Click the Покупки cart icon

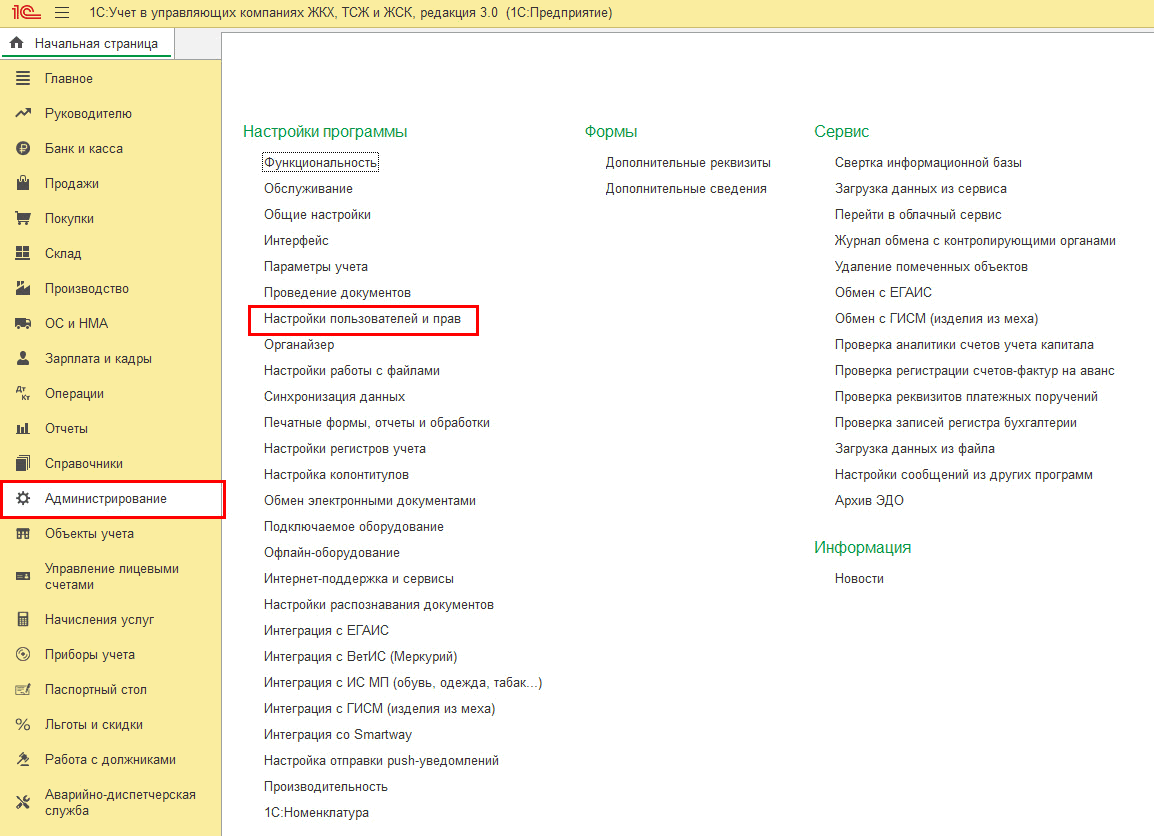coord(23,219)
